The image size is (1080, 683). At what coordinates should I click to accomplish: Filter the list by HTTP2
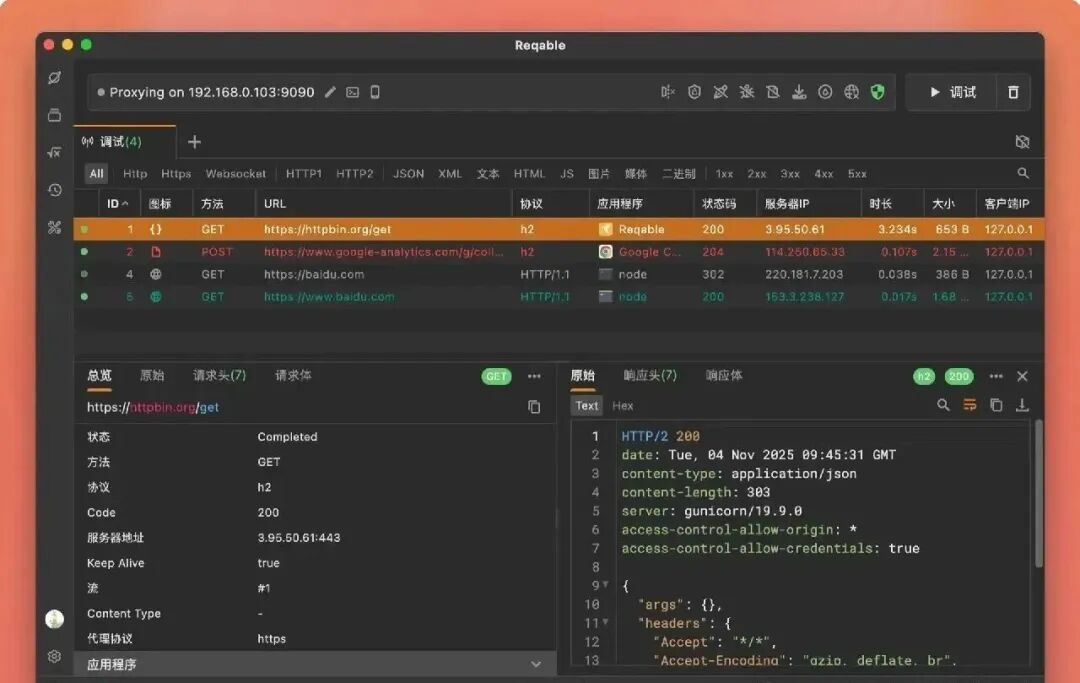point(355,174)
